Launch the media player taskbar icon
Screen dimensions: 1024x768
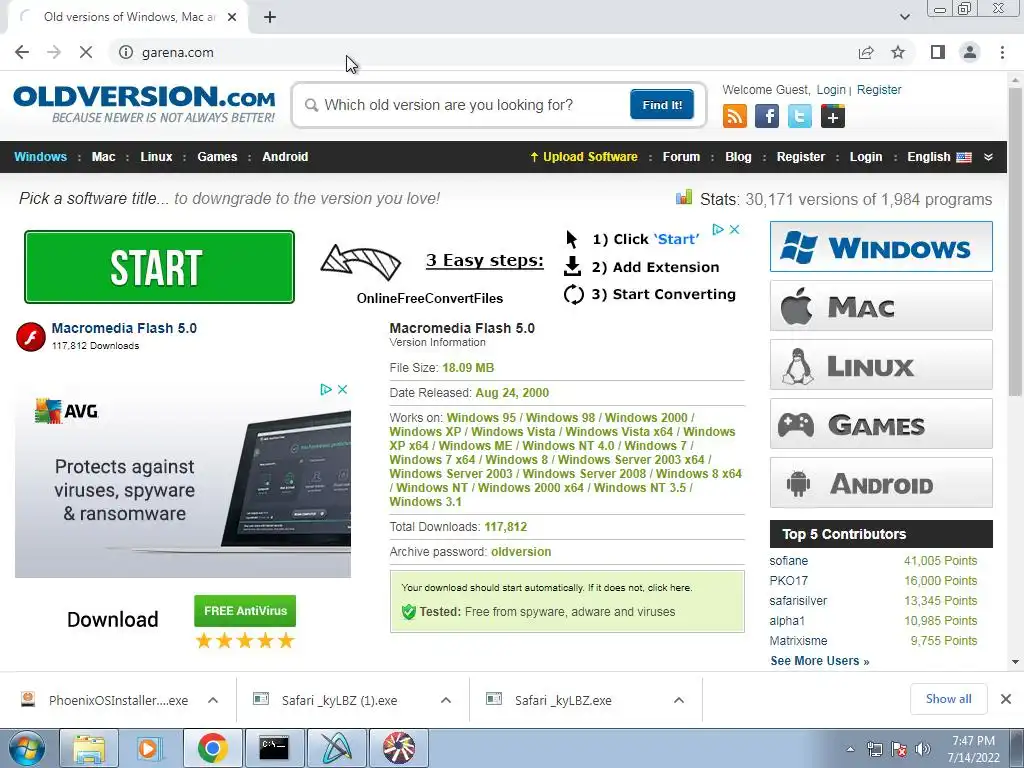[149, 748]
